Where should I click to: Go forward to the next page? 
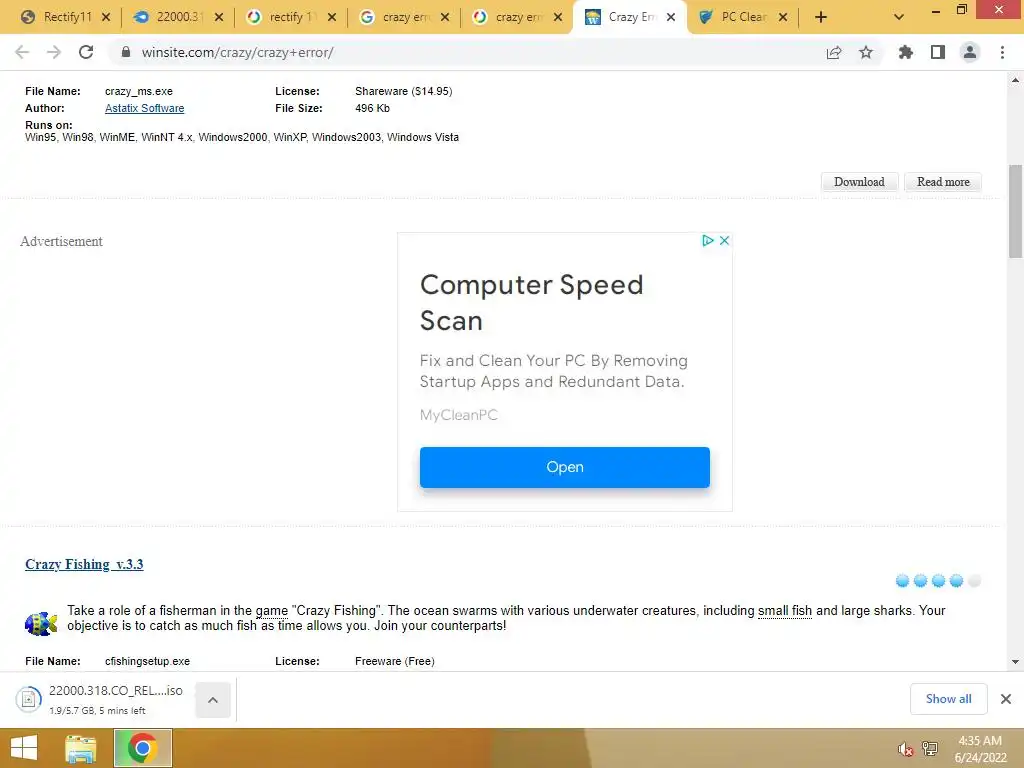click(54, 52)
